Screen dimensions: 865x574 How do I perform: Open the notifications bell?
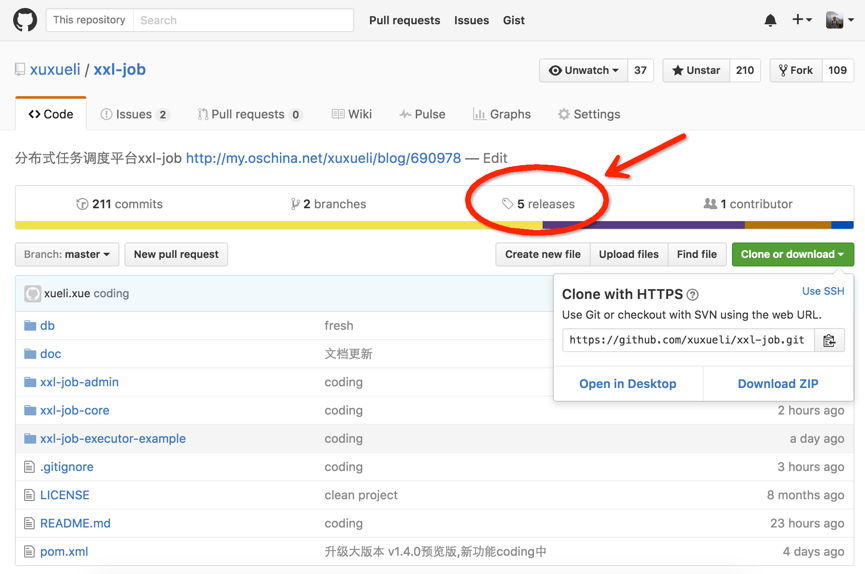pos(770,20)
